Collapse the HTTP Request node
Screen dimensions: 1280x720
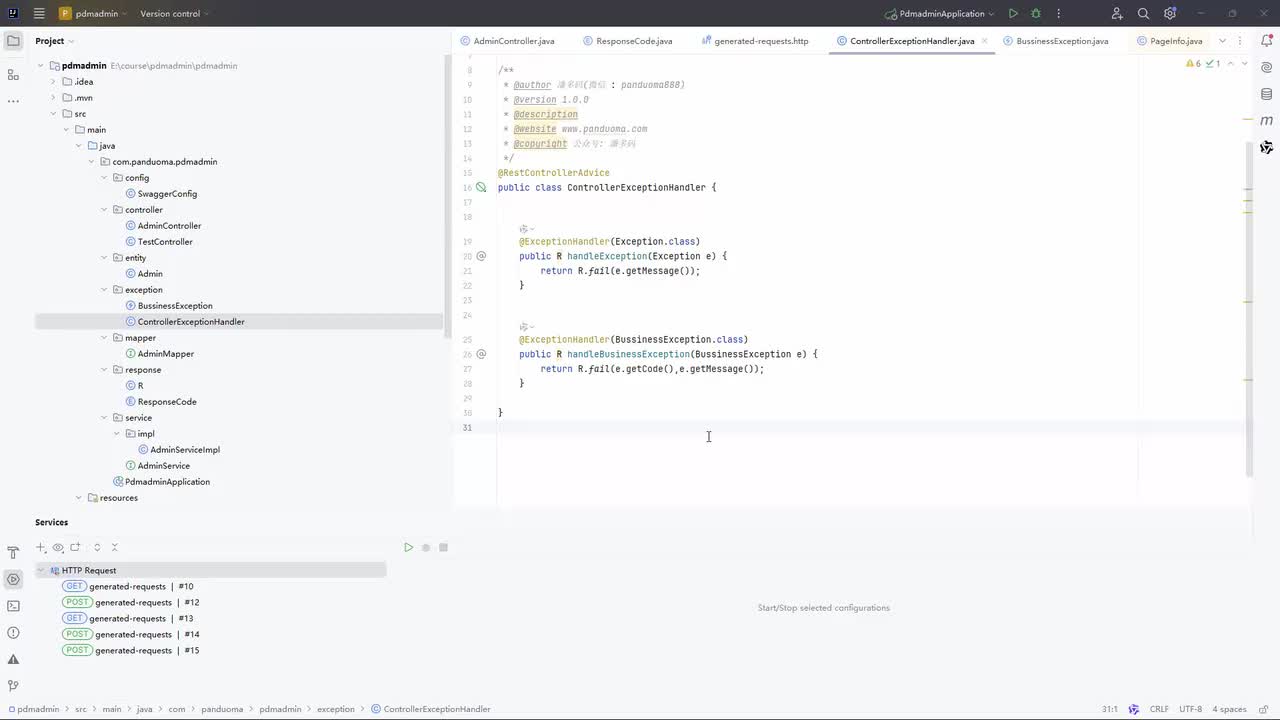pyautogui.click(x=41, y=570)
